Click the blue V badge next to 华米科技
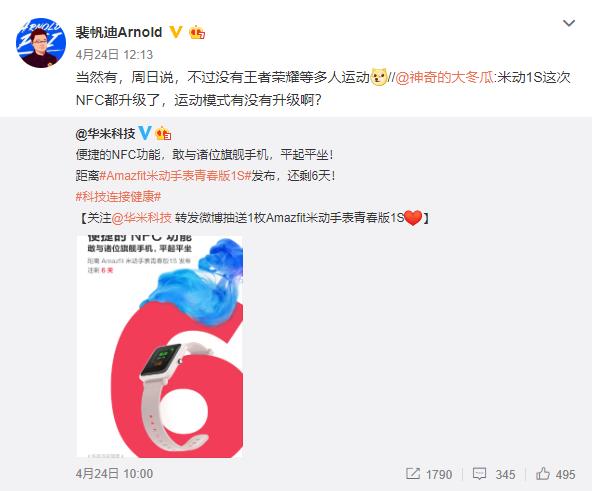Screen dimensions: 592x491 click(x=145, y=133)
